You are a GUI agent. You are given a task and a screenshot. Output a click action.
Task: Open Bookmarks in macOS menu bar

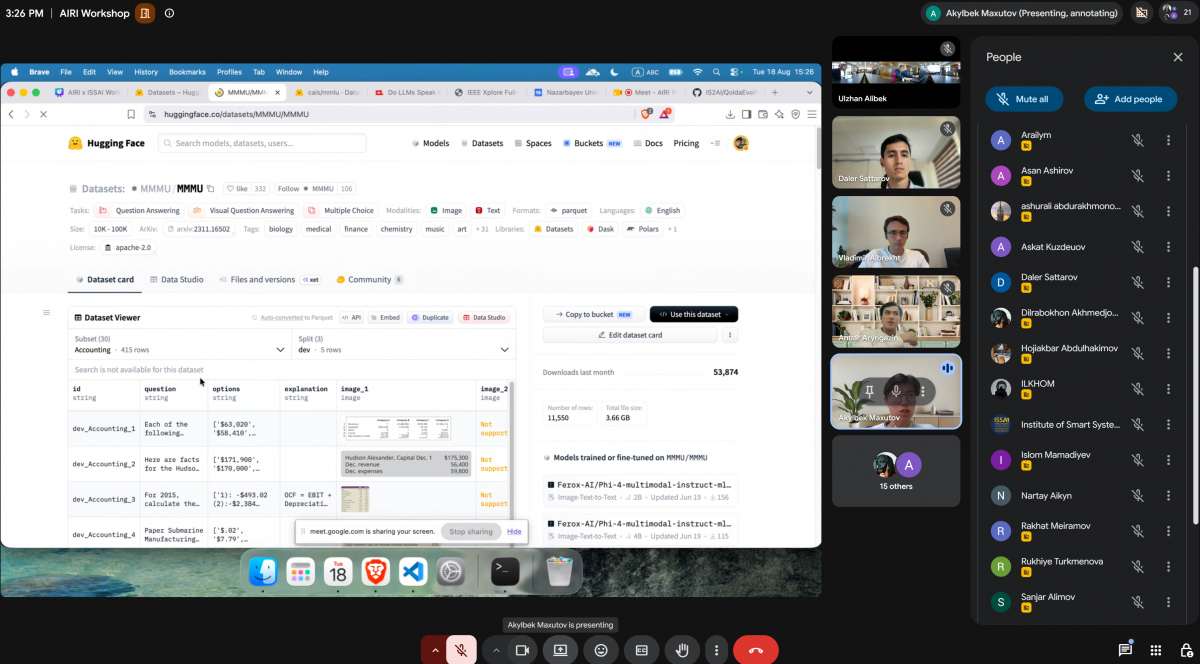tap(187, 72)
